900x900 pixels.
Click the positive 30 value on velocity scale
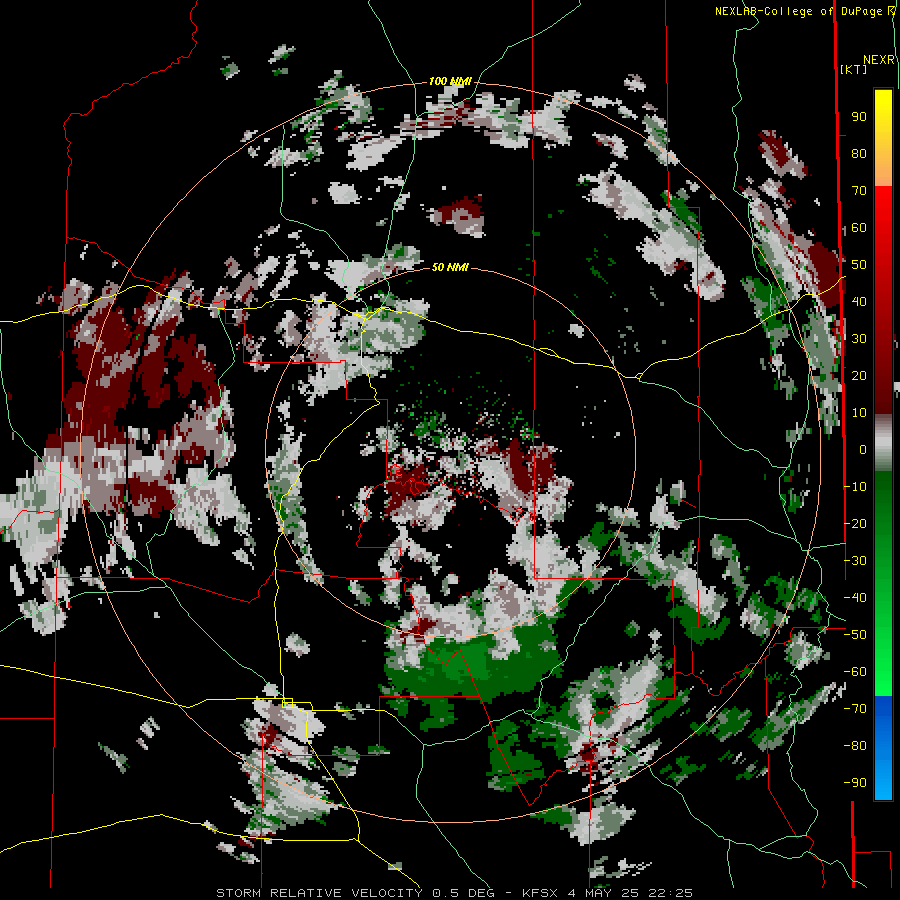859,339
